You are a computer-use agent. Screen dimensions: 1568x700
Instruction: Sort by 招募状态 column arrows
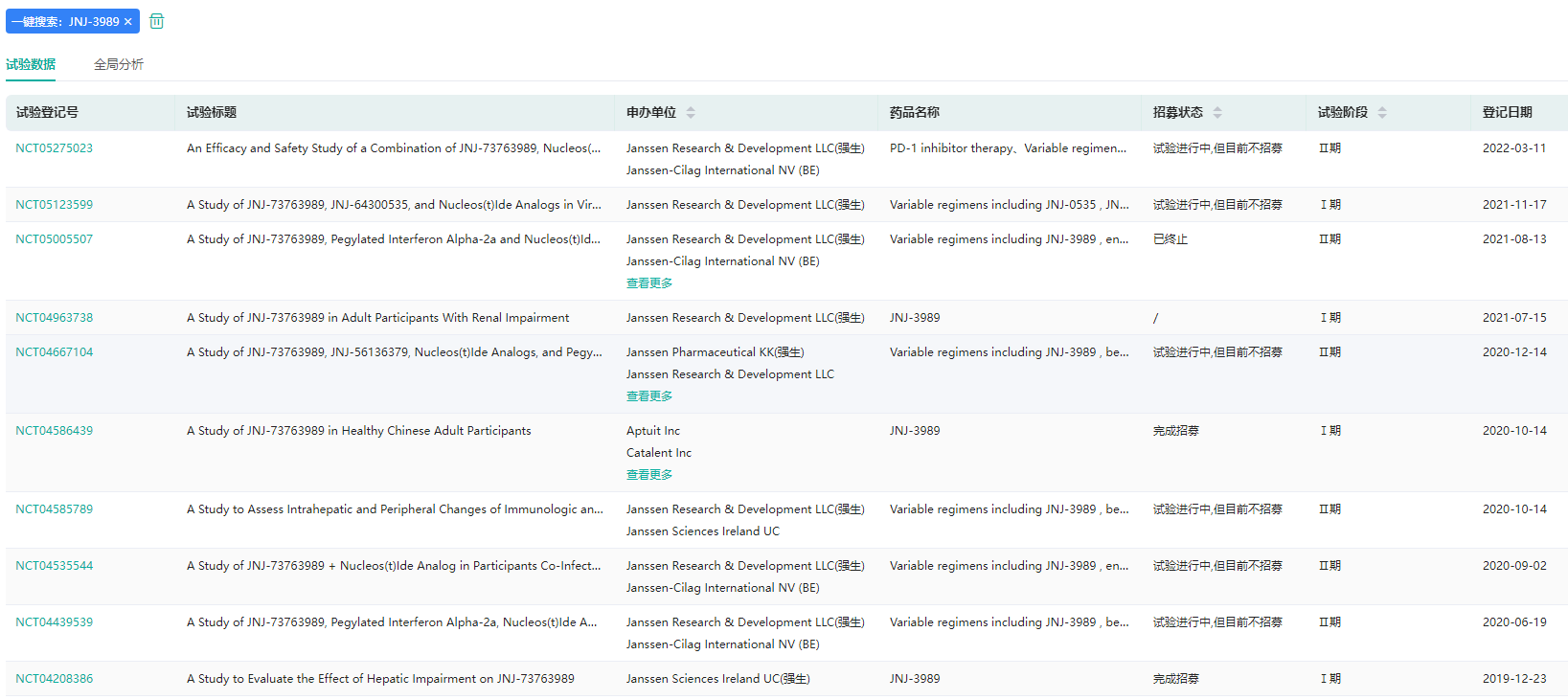(1217, 113)
